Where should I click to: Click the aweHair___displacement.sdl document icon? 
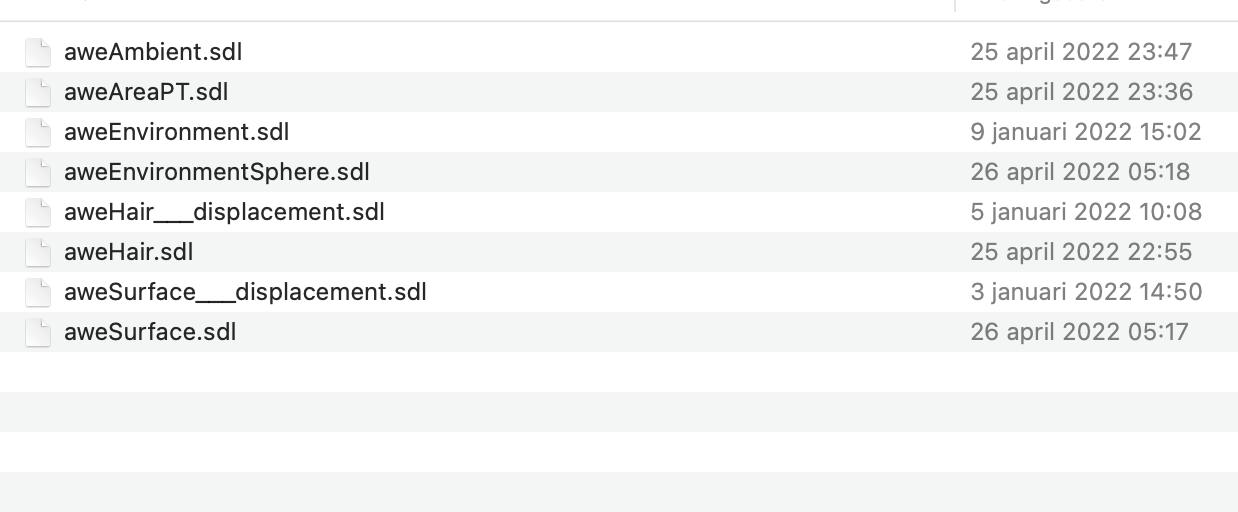point(38,212)
